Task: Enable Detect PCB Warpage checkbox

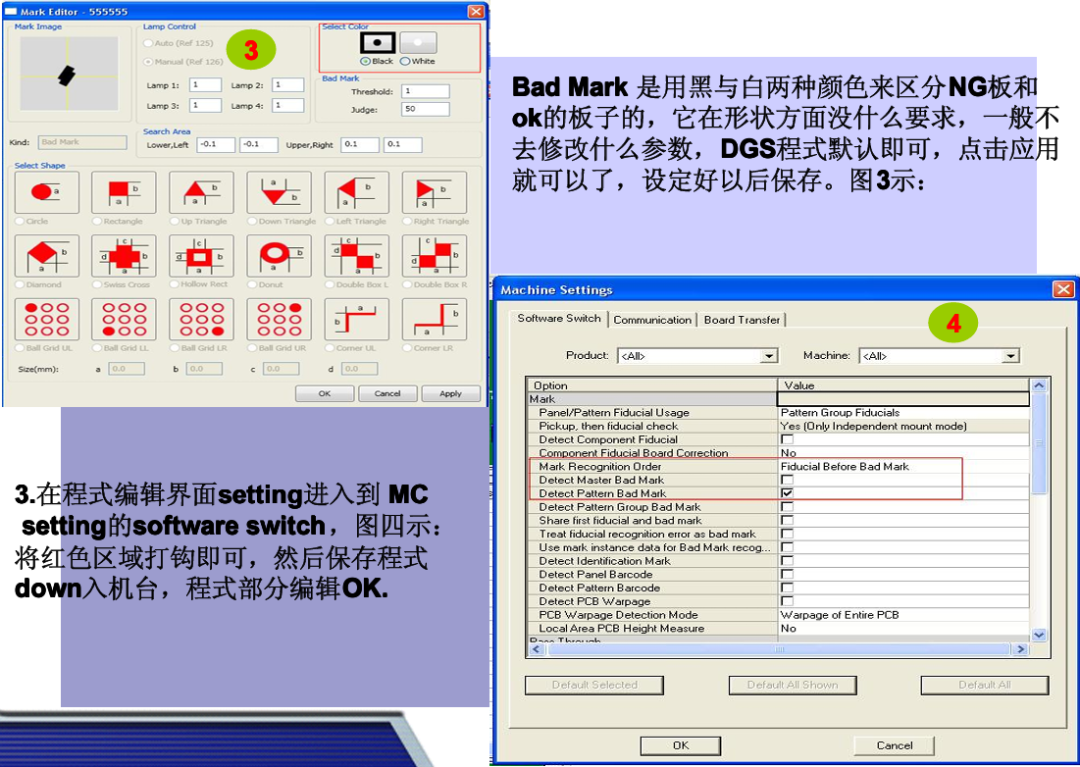Action: tap(787, 601)
